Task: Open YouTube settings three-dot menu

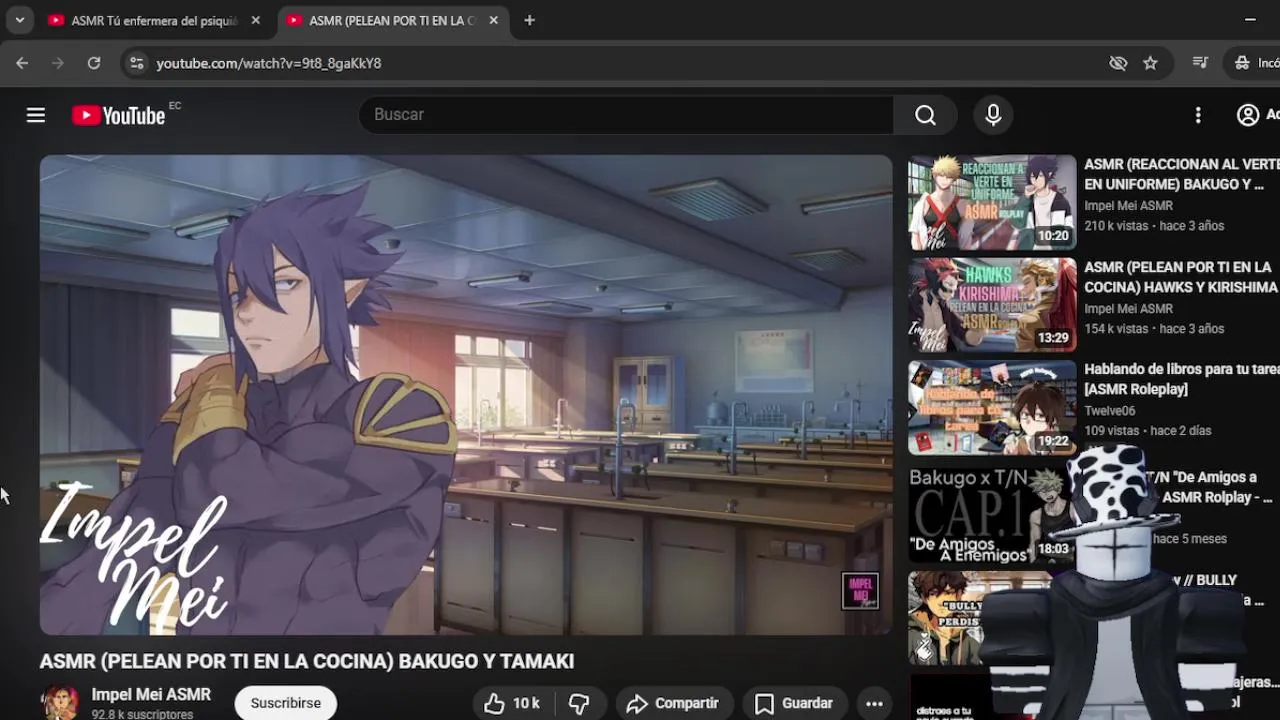Action: tap(1198, 115)
